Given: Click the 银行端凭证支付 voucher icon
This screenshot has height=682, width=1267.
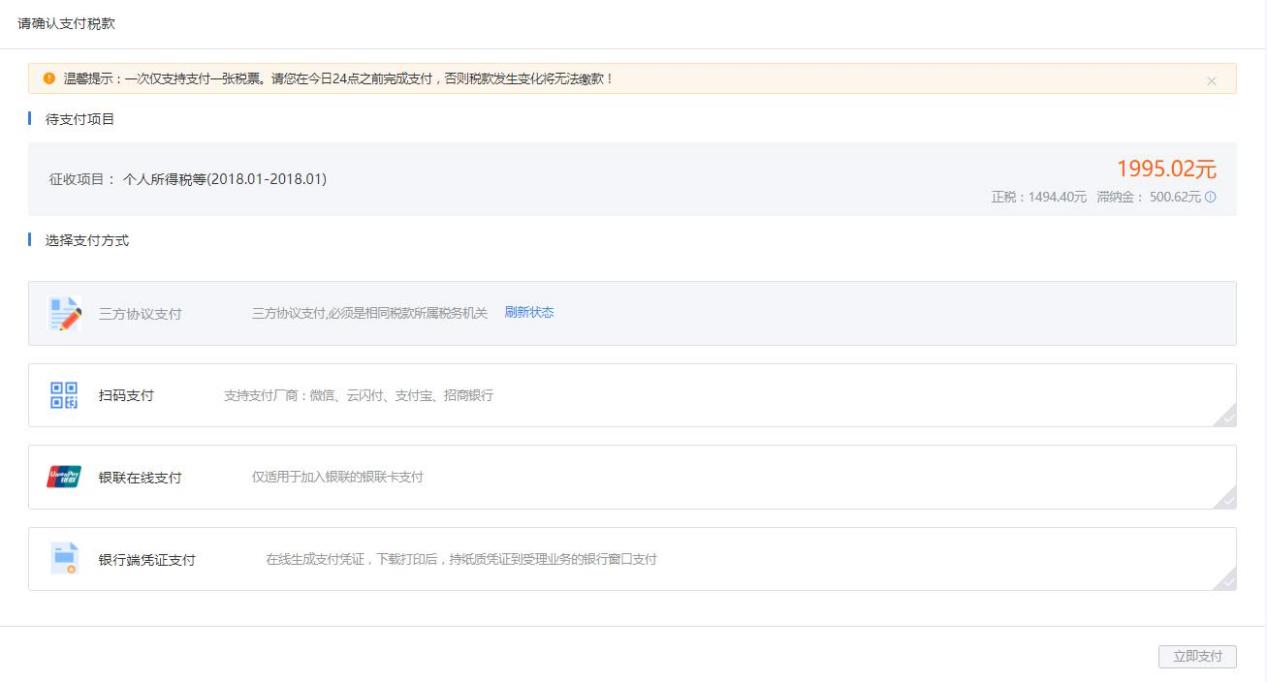Looking at the screenshot, I should (x=64, y=559).
